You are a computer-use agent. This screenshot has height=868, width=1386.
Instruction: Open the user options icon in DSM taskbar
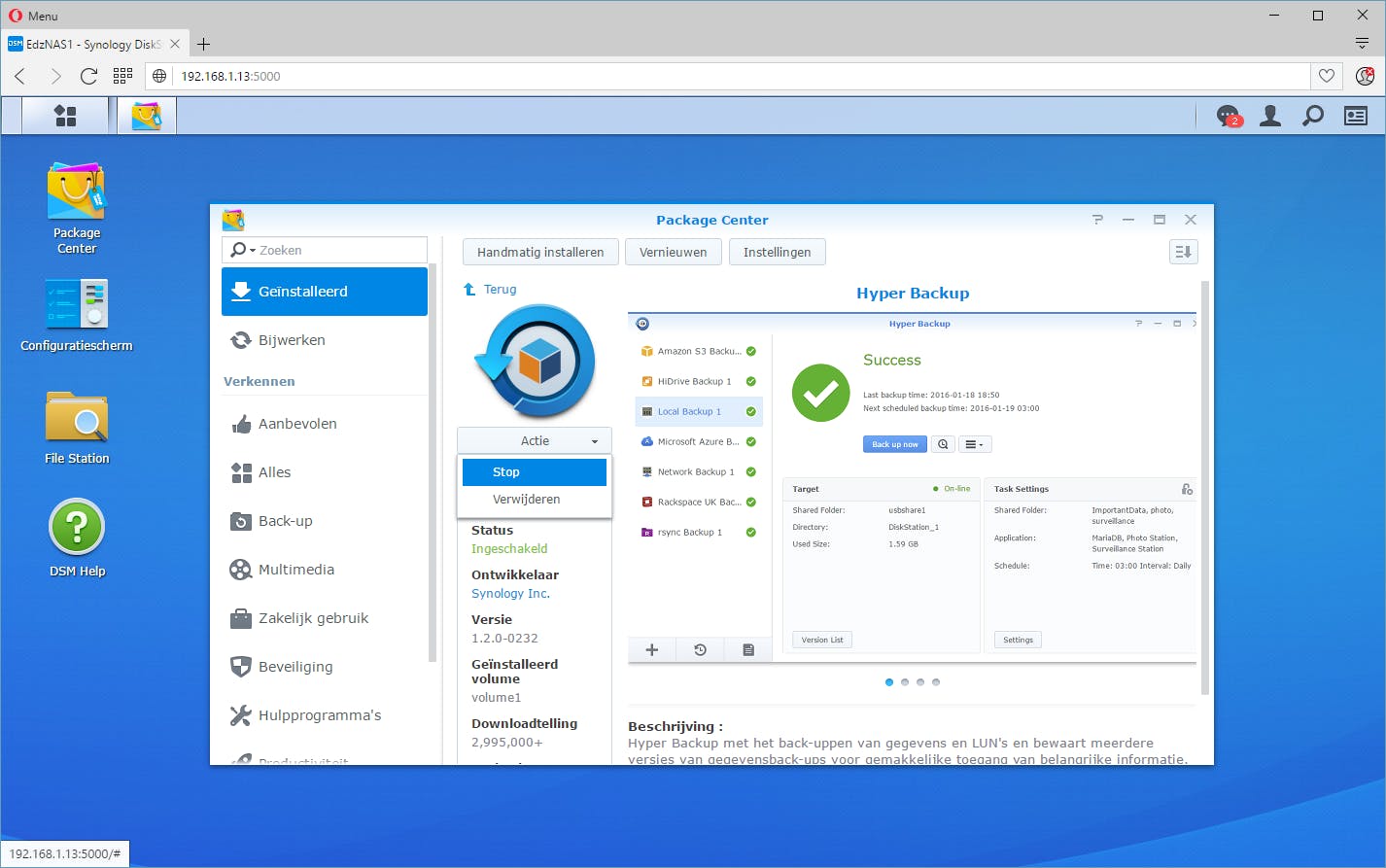[1269, 116]
